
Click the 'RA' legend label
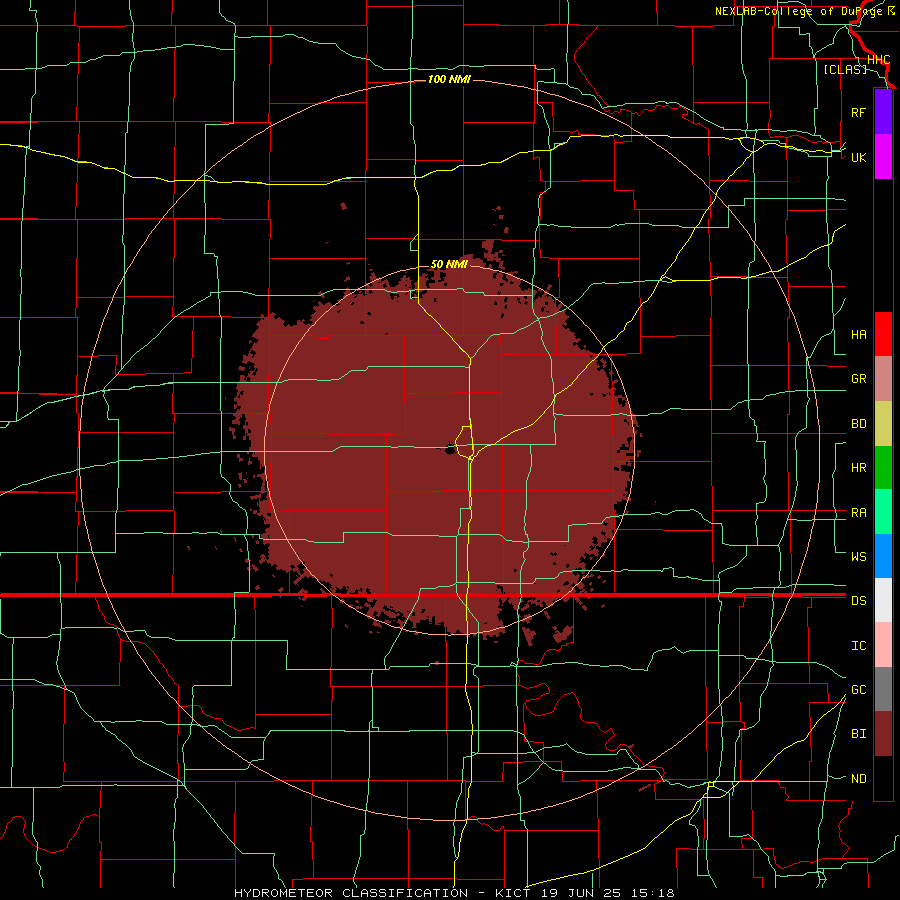point(858,512)
